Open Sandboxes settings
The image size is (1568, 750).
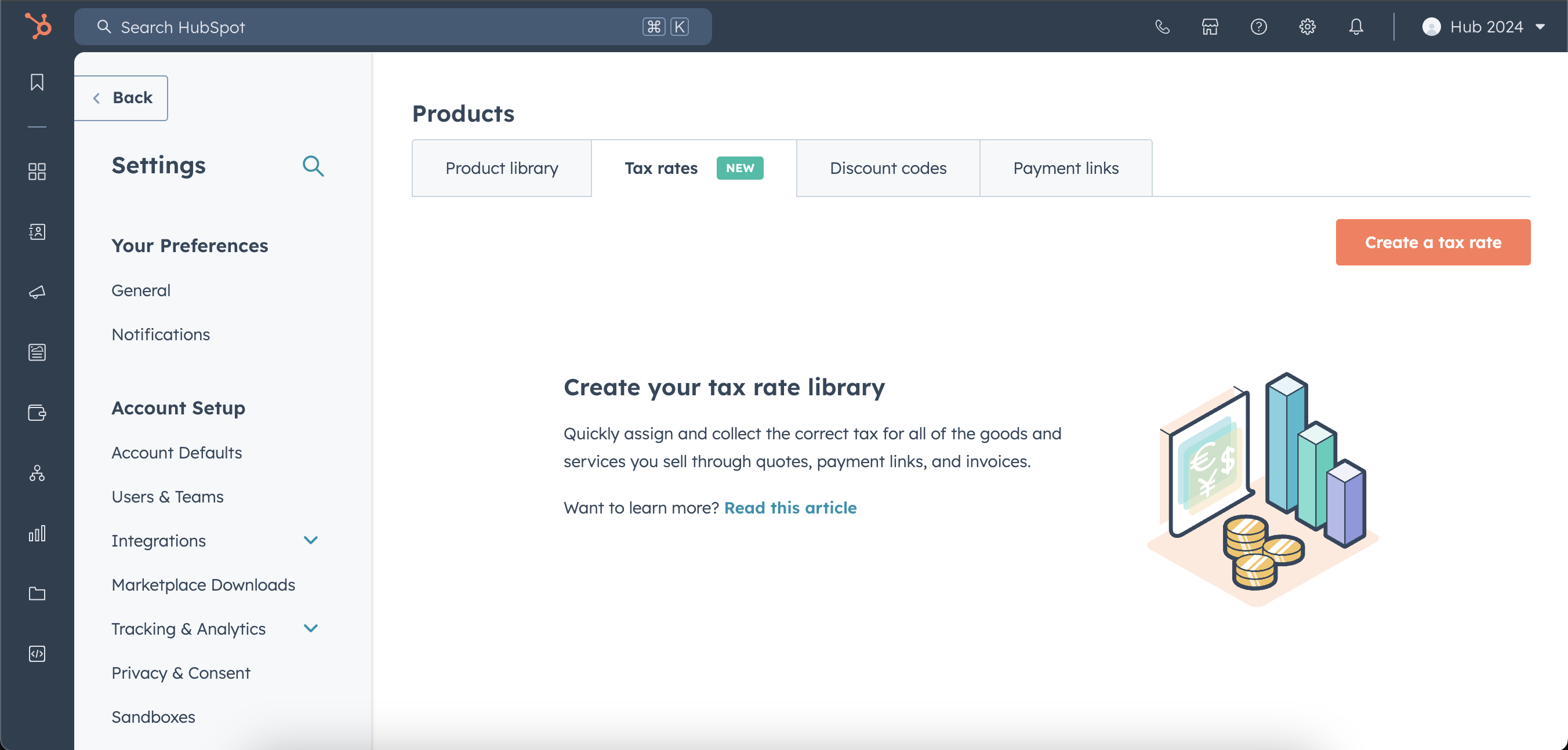click(x=154, y=717)
